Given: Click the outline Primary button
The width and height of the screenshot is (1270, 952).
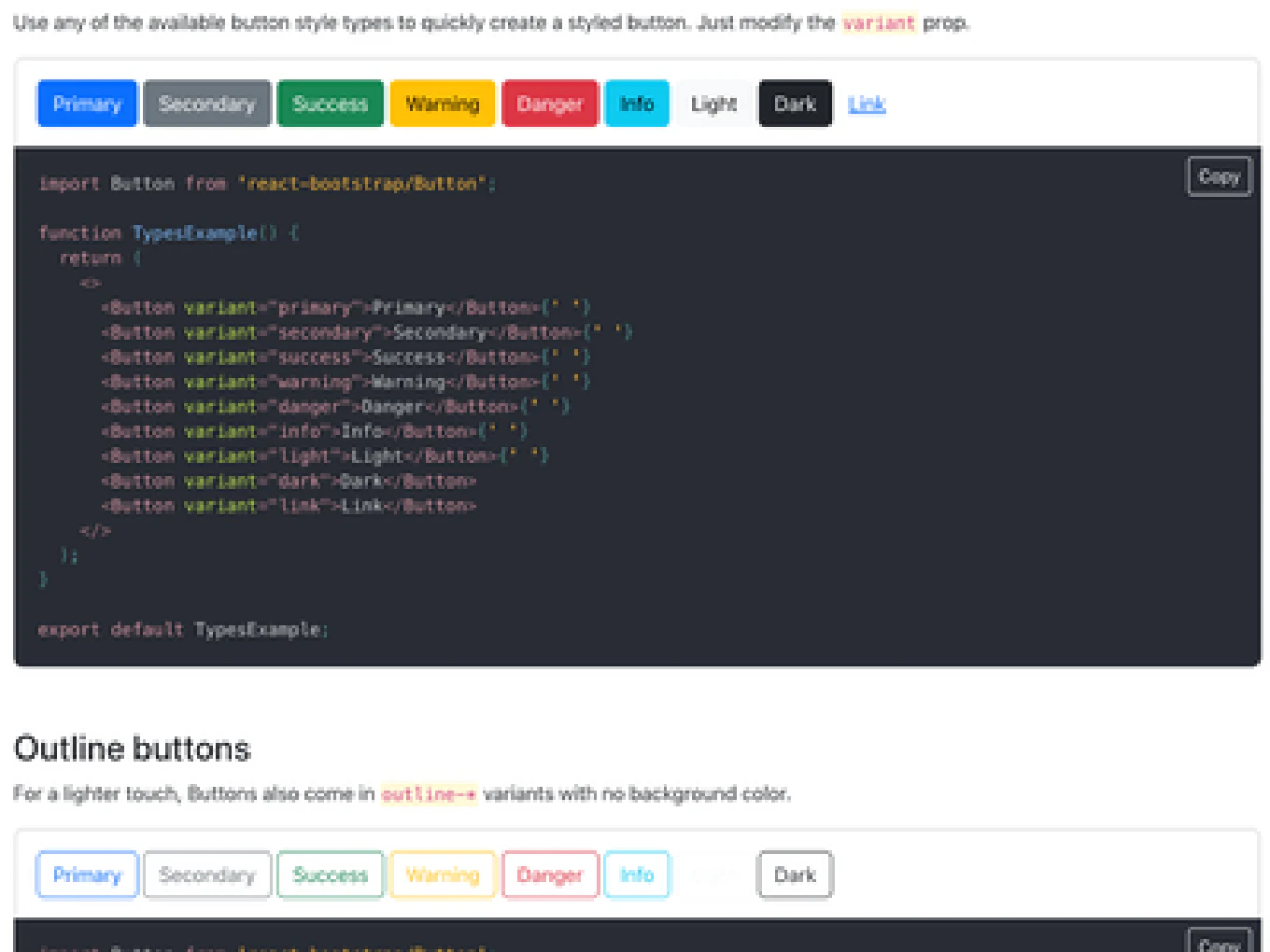Looking at the screenshot, I should click(87, 875).
